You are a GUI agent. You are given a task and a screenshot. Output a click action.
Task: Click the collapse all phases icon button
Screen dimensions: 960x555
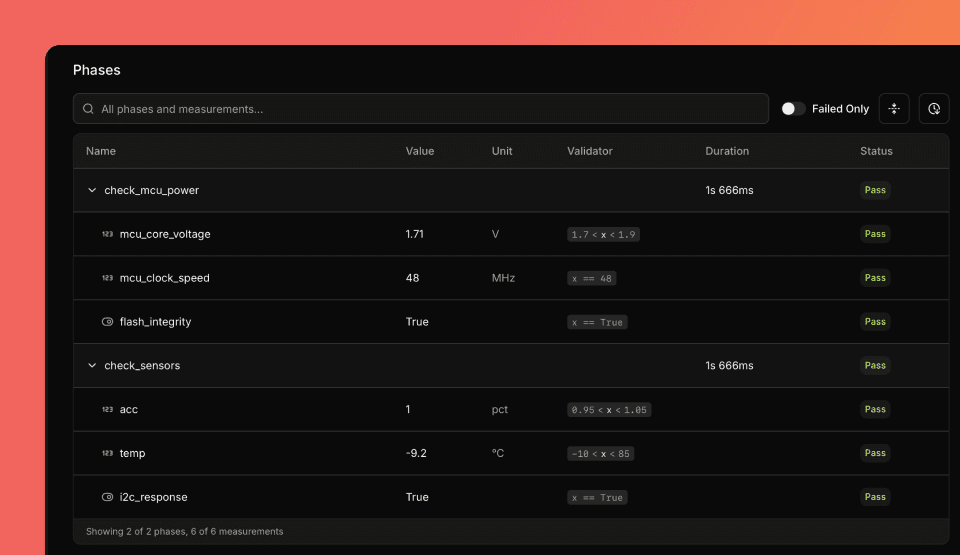tap(894, 109)
